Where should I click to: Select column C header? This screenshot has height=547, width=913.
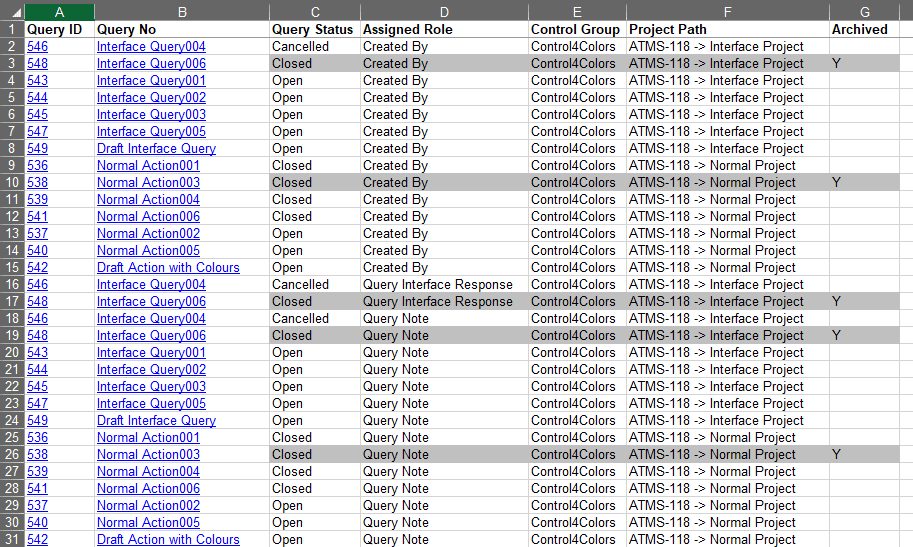pyautogui.click(x=315, y=12)
